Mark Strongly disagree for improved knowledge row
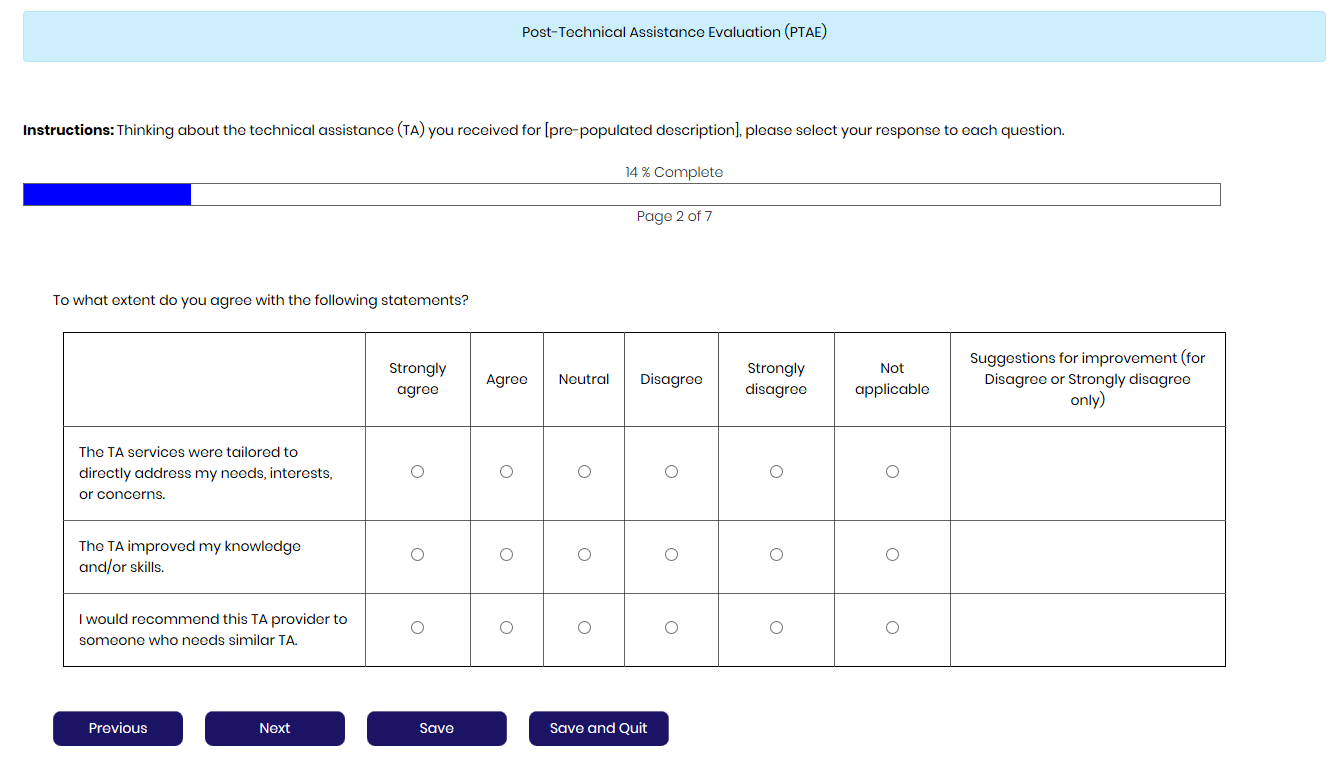The image size is (1336, 757). click(776, 555)
